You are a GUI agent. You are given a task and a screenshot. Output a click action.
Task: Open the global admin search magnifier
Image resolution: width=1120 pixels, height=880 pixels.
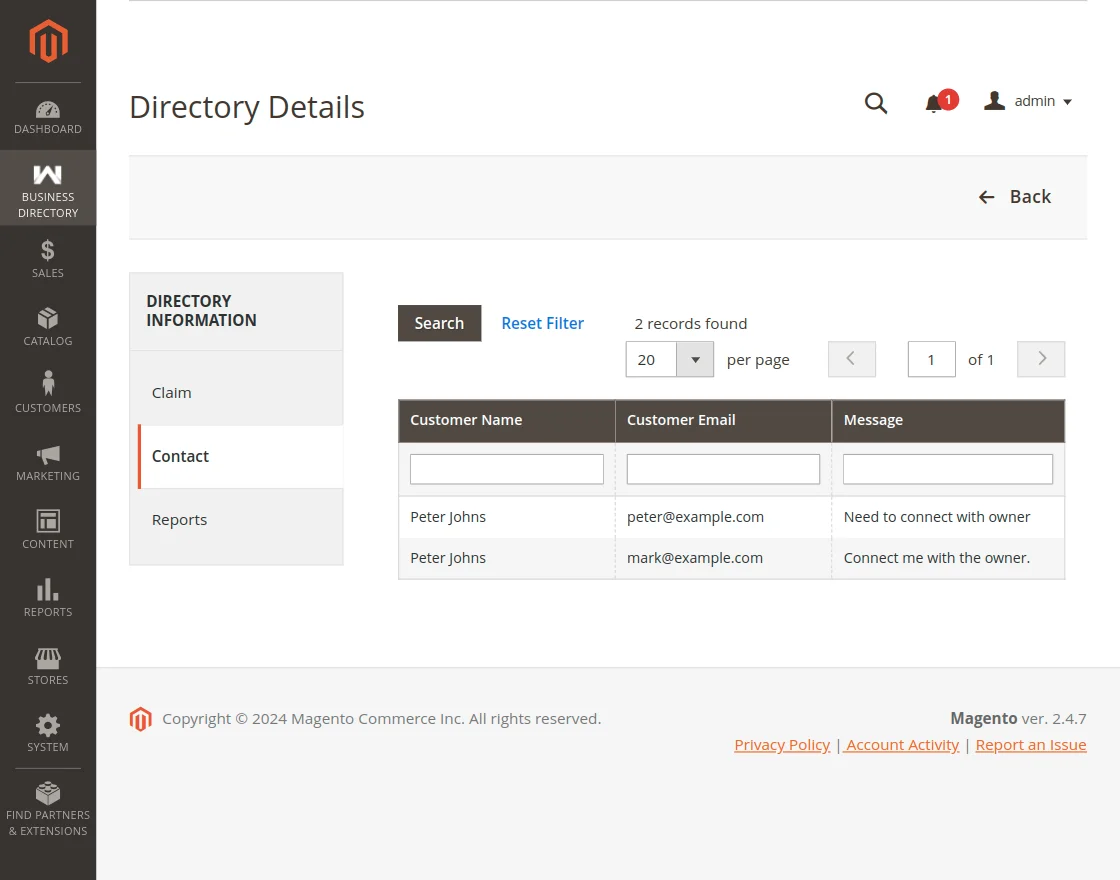pos(876,103)
